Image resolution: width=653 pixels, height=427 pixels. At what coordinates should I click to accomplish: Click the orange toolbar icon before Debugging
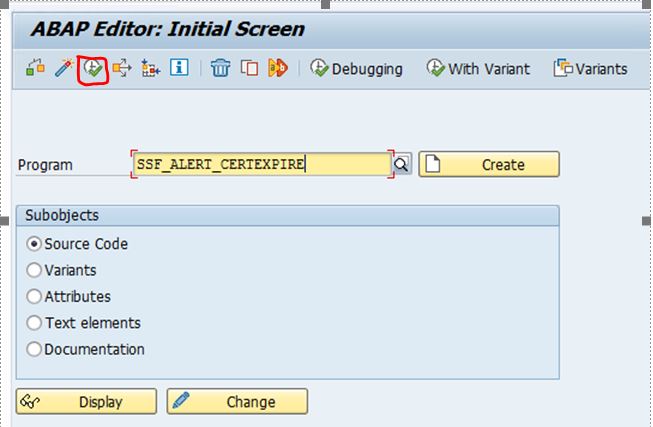(278, 69)
